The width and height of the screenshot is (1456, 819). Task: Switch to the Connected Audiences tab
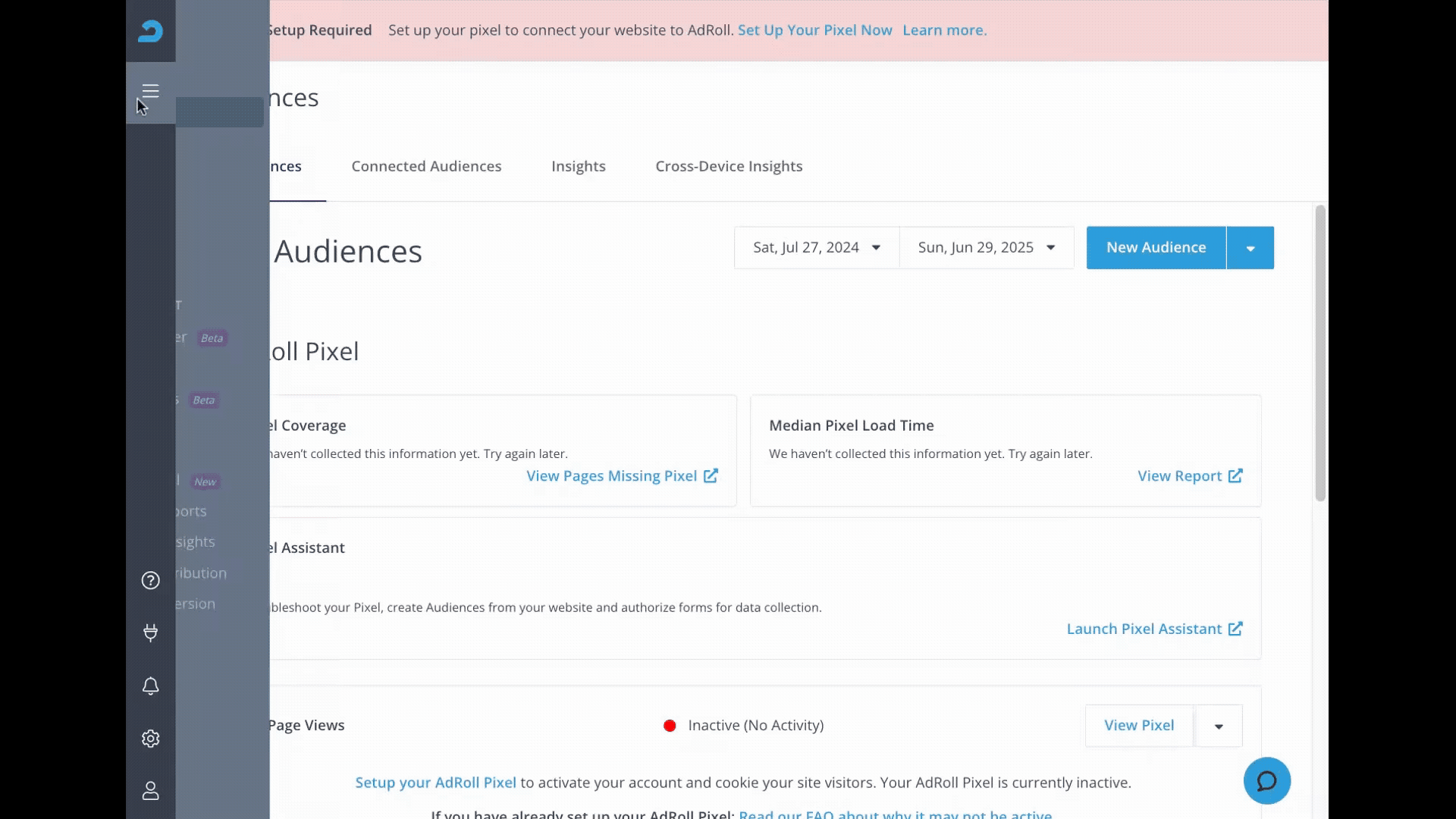426,166
